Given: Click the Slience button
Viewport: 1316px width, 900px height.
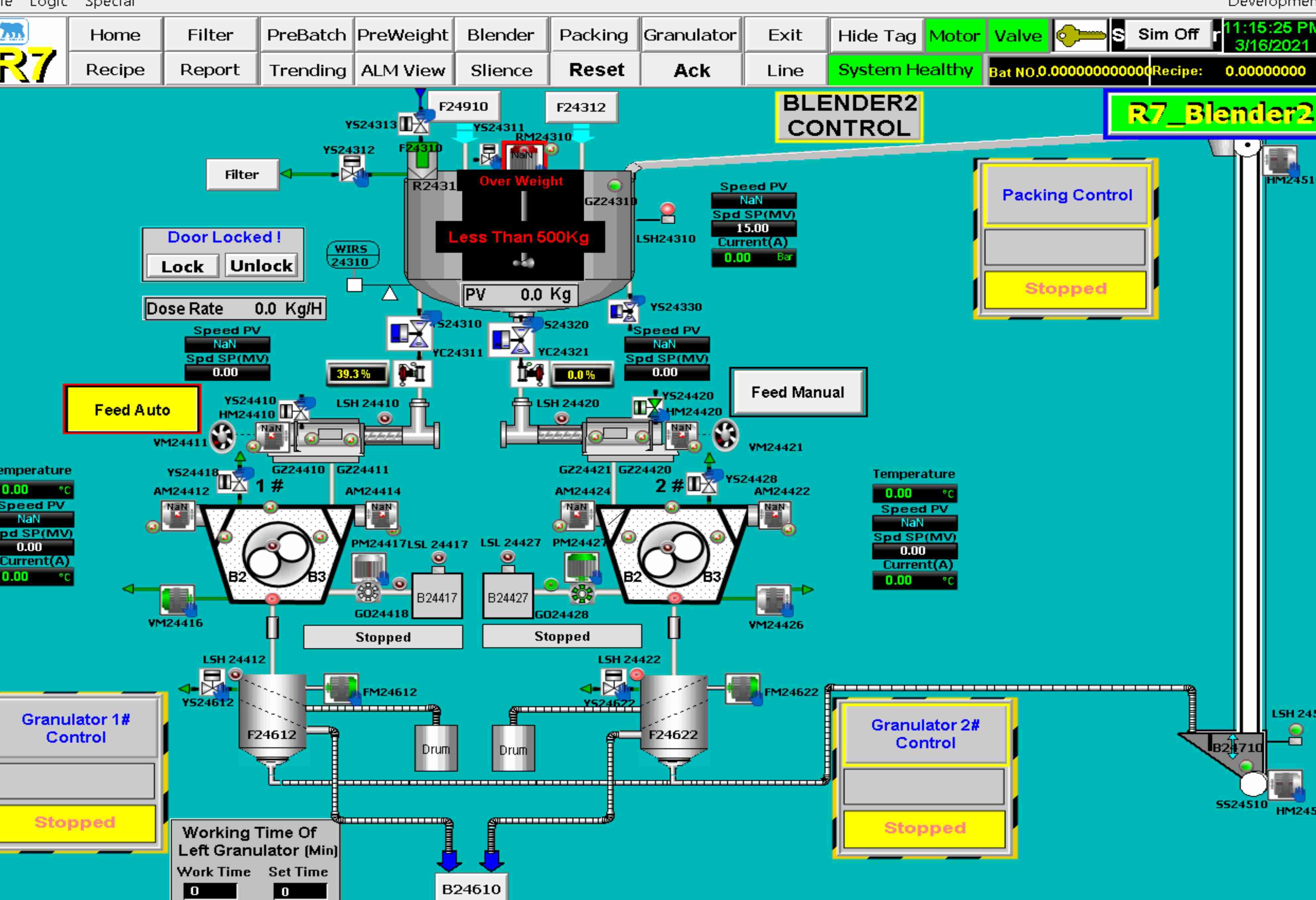Looking at the screenshot, I should click(501, 70).
